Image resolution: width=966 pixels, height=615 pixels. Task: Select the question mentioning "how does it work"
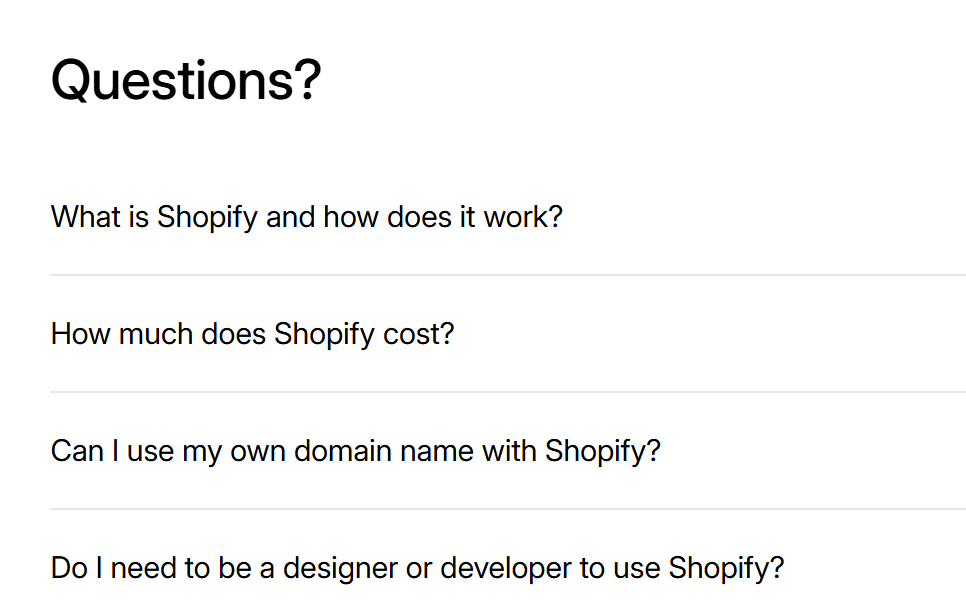[x=307, y=216]
